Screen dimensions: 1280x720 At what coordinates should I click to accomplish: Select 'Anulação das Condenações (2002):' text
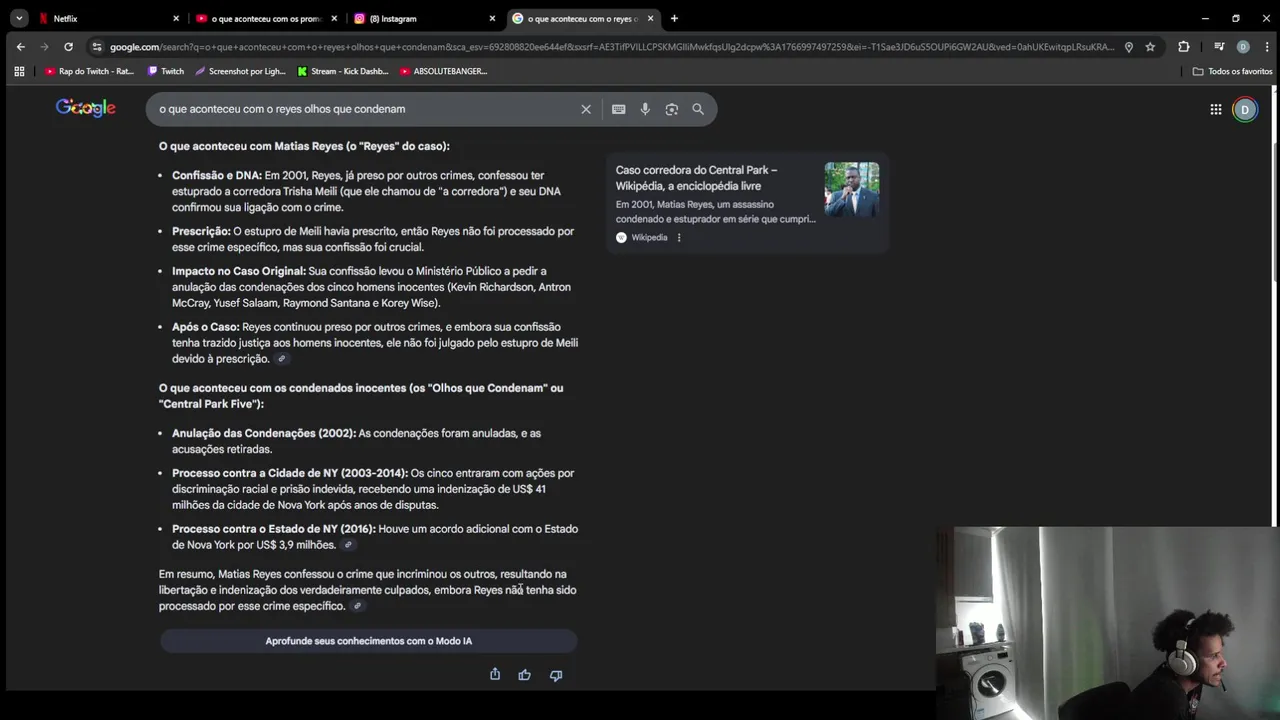click(x=264, y=433)
